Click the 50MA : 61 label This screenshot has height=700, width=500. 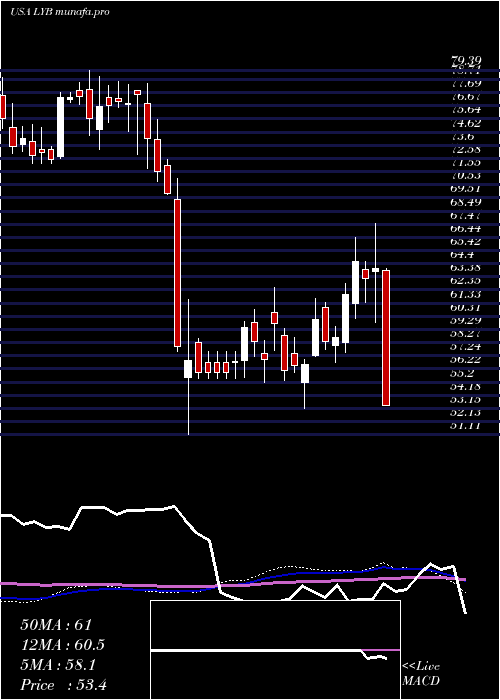(56, 625)
